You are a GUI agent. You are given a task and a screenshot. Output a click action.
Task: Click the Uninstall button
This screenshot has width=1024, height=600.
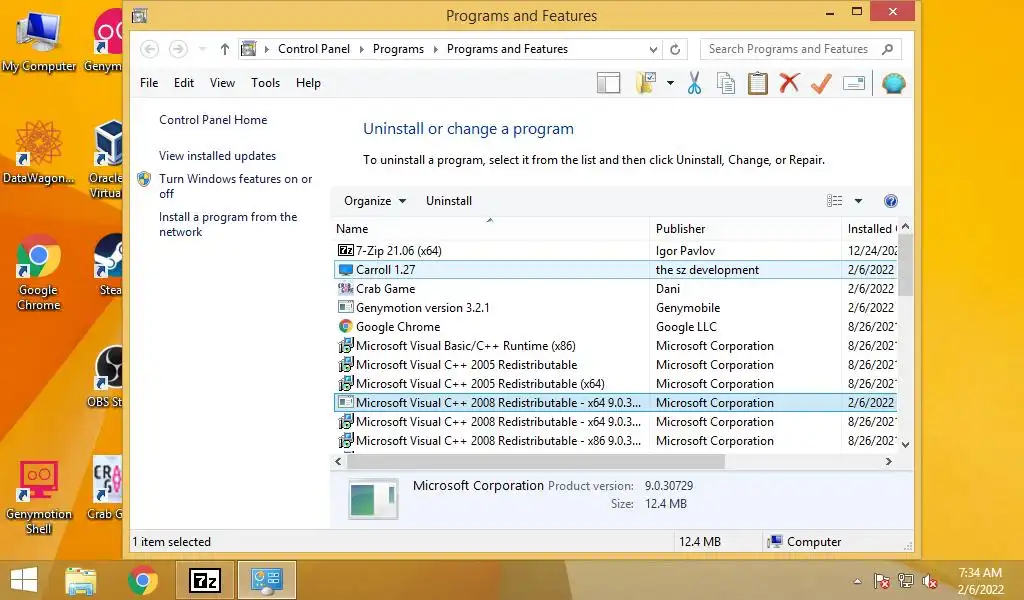click(x=449, y=201)
